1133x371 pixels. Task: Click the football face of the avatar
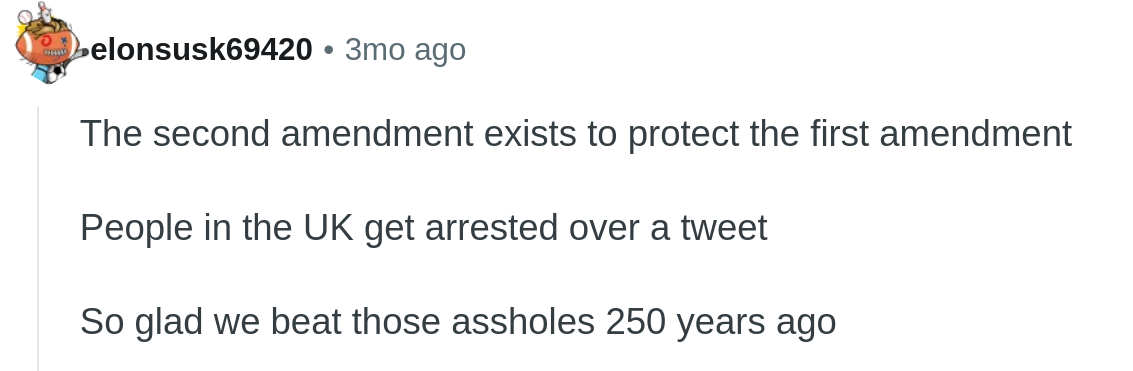48,48
